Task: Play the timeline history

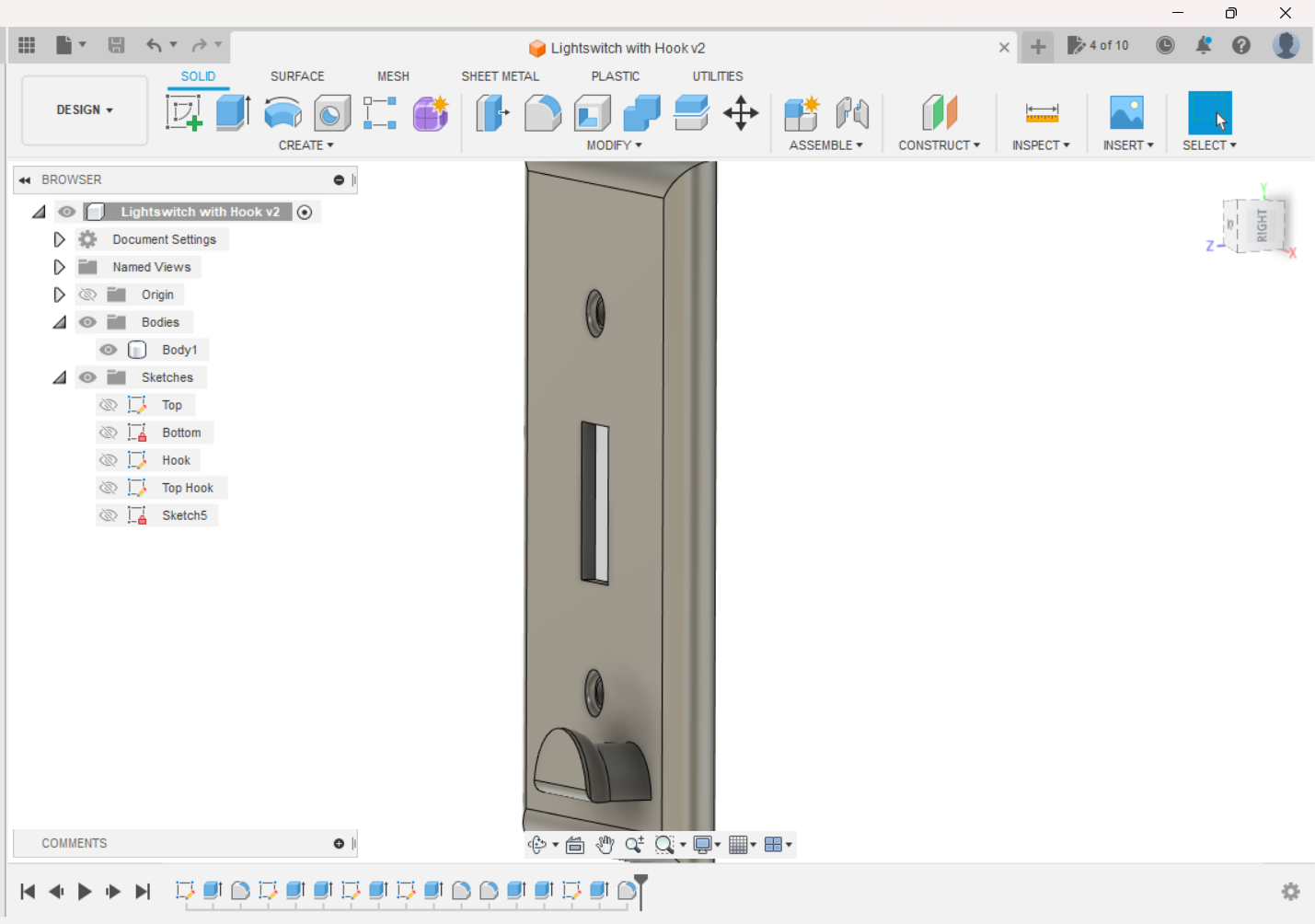Action: coord(85,891)
